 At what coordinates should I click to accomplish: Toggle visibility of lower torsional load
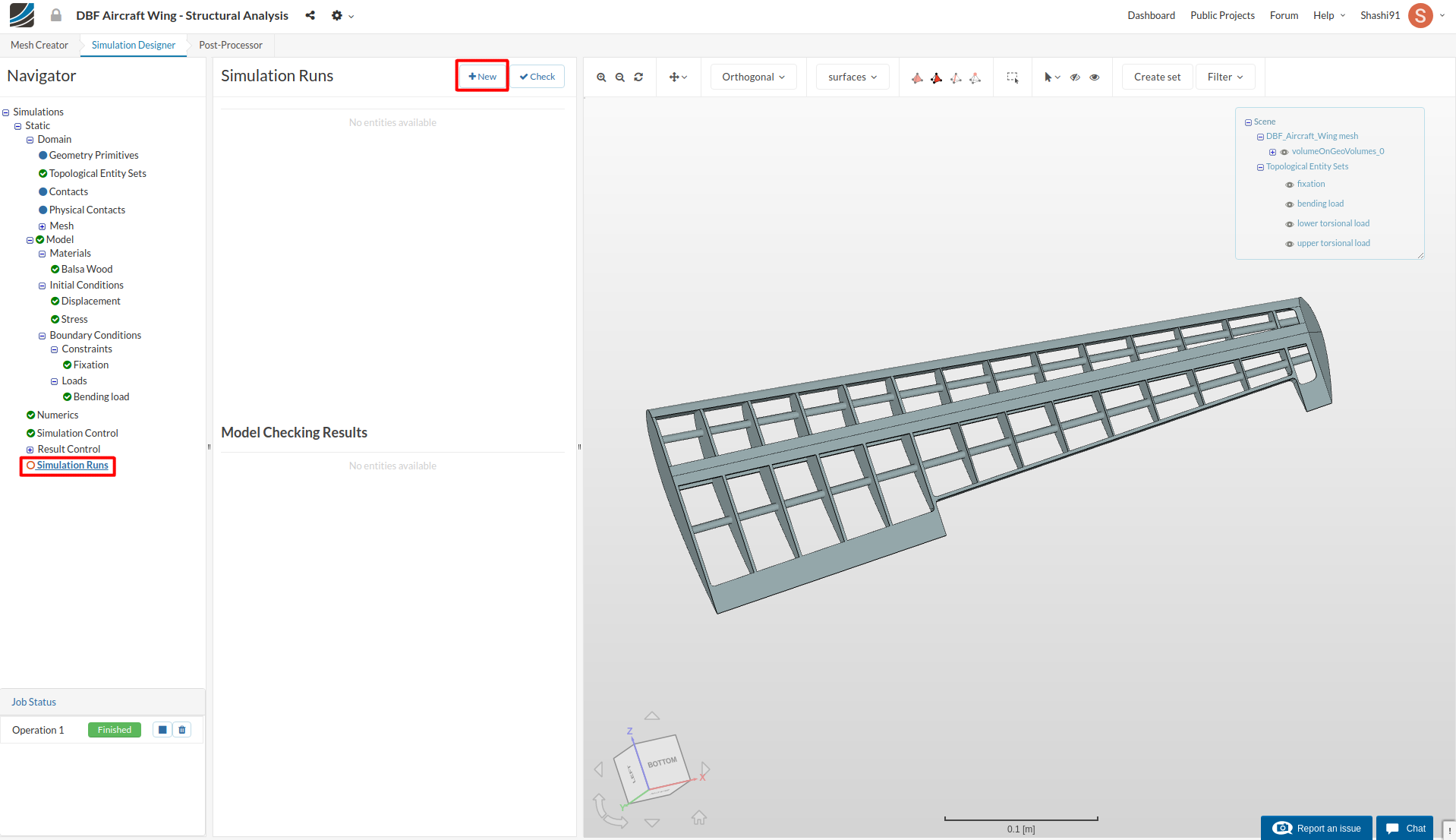tap(1289, 224)
